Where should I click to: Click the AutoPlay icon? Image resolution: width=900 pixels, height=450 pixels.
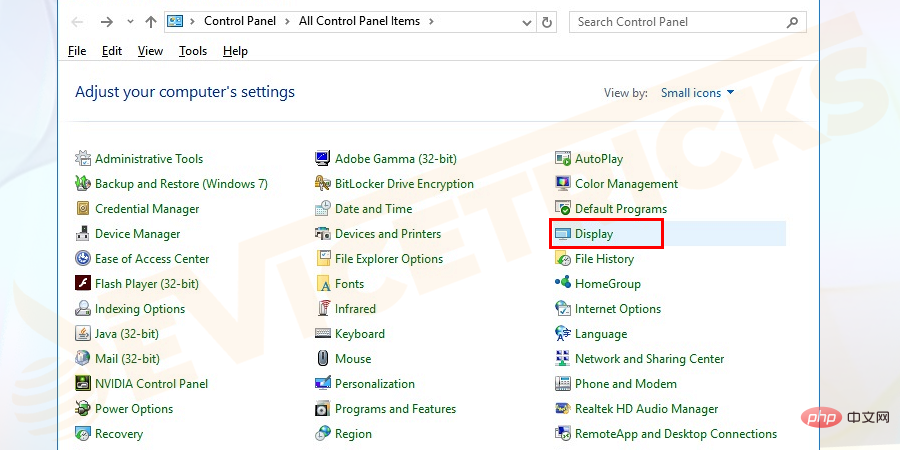pyautogui.click(x=563, y=158)
